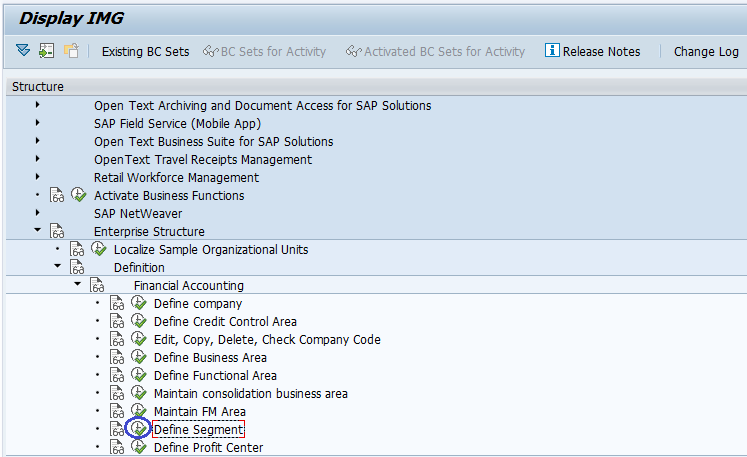The height and width of the screenshot is (457, 747).
Task: Click BC Sets for Activity button
Action: click(x=264, y=51)
